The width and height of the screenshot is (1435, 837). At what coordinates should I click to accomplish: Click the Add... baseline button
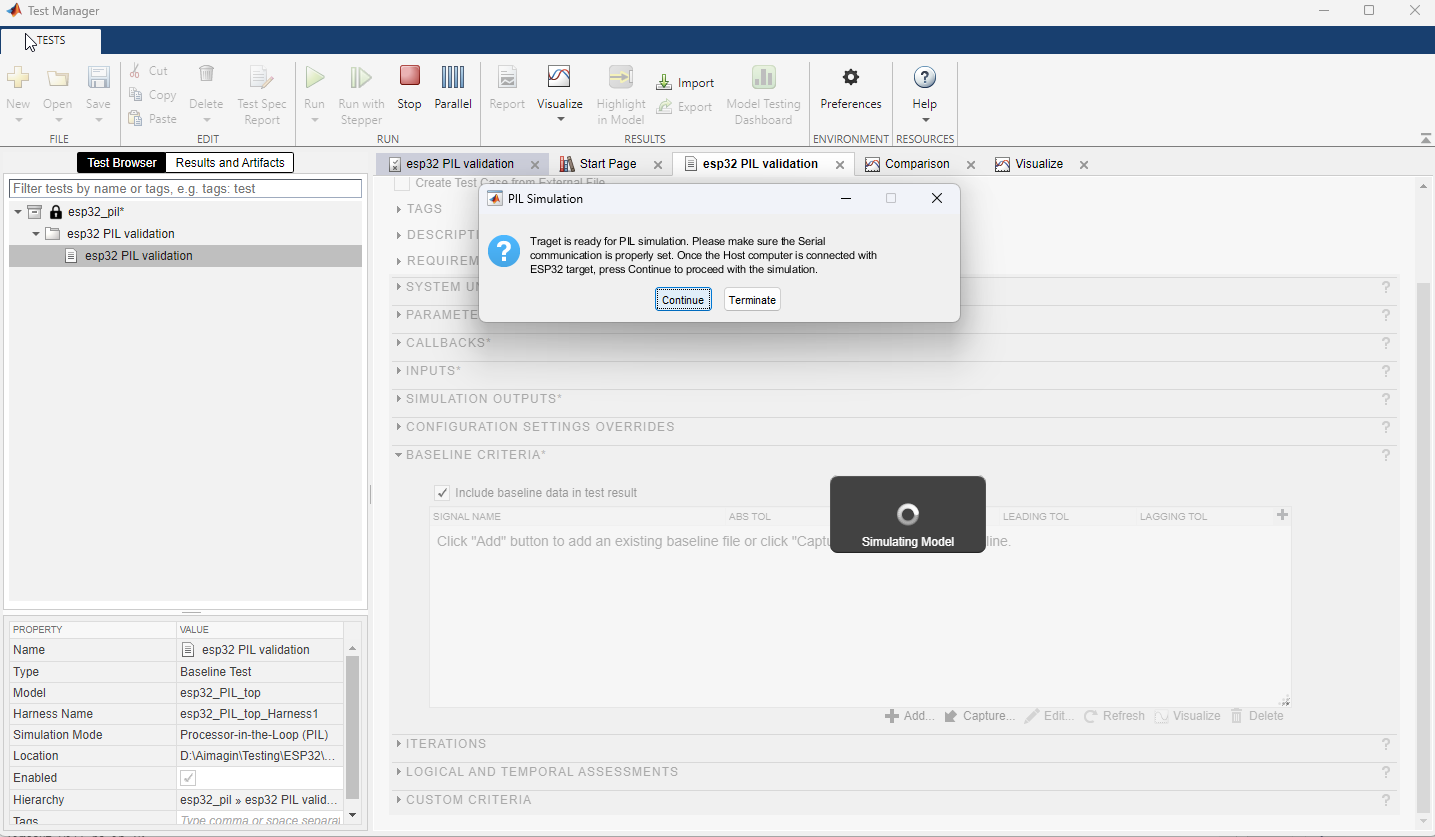(910, 716)
